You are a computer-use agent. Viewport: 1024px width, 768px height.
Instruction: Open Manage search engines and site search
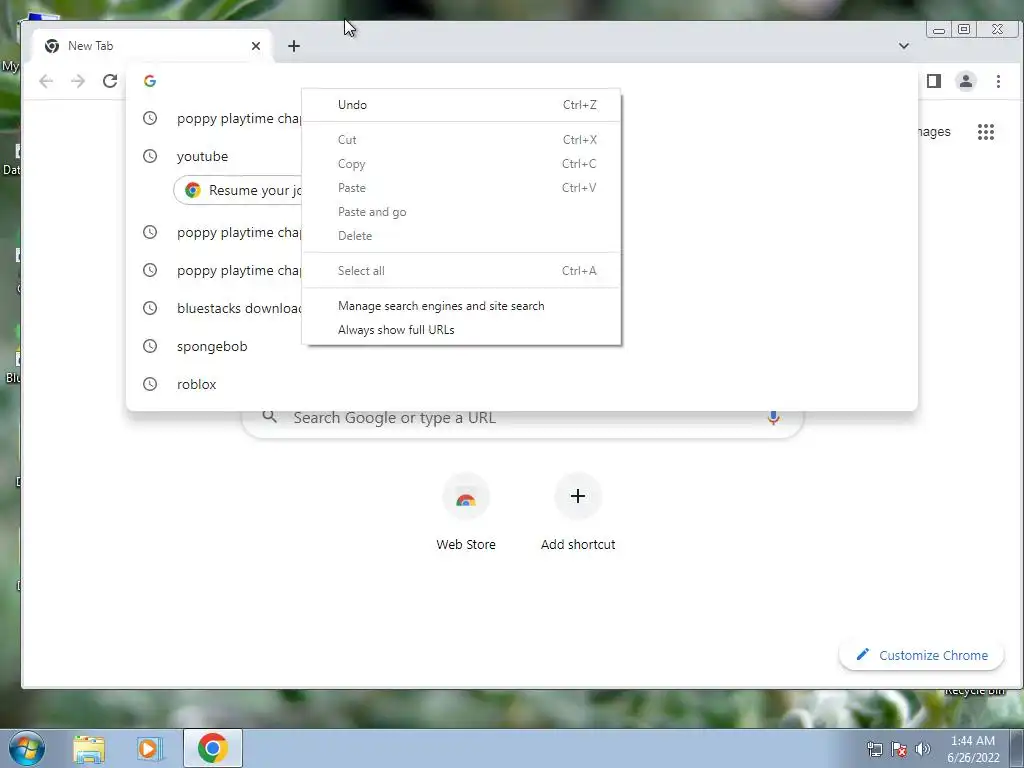(462, 306)
